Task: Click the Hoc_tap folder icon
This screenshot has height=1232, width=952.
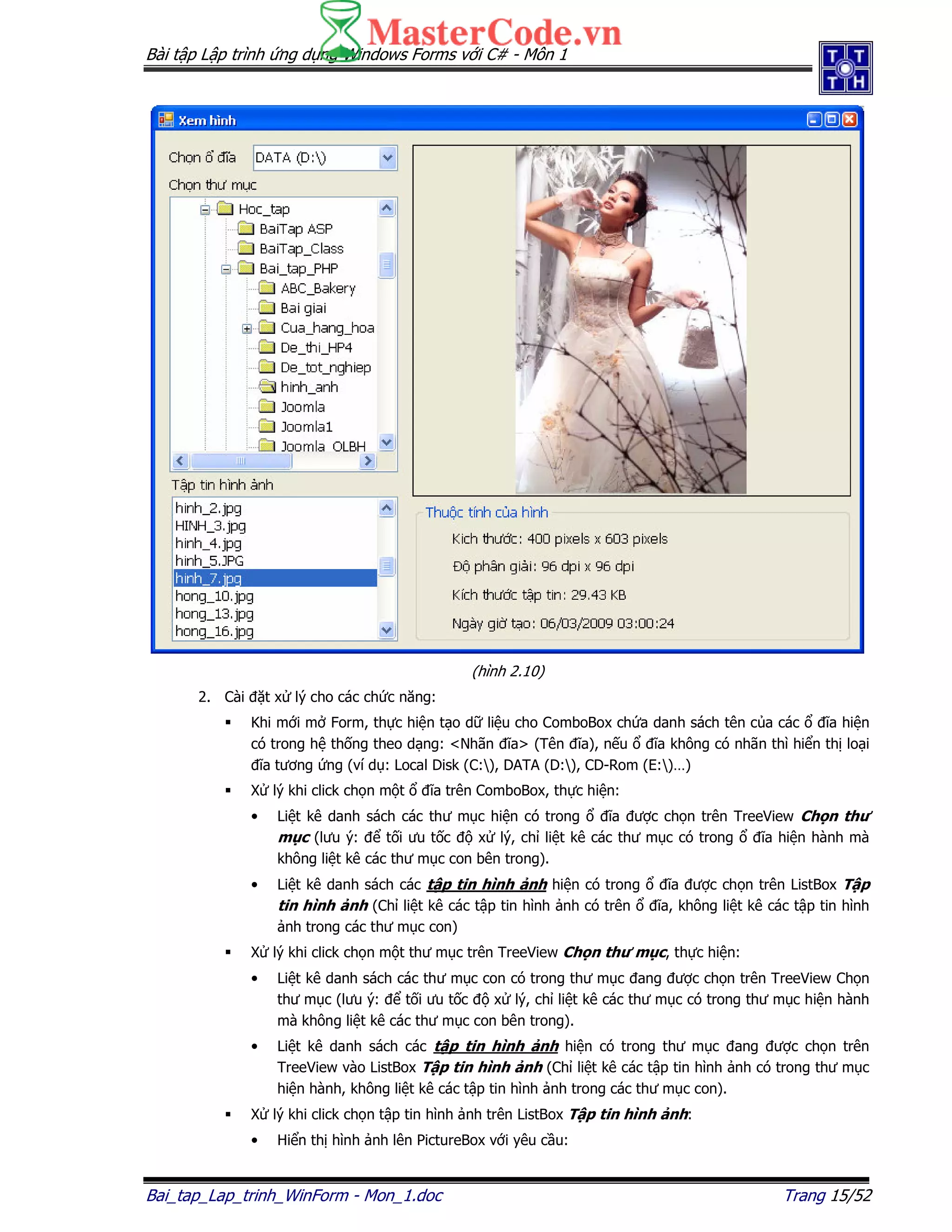Action: pos(225,209)
